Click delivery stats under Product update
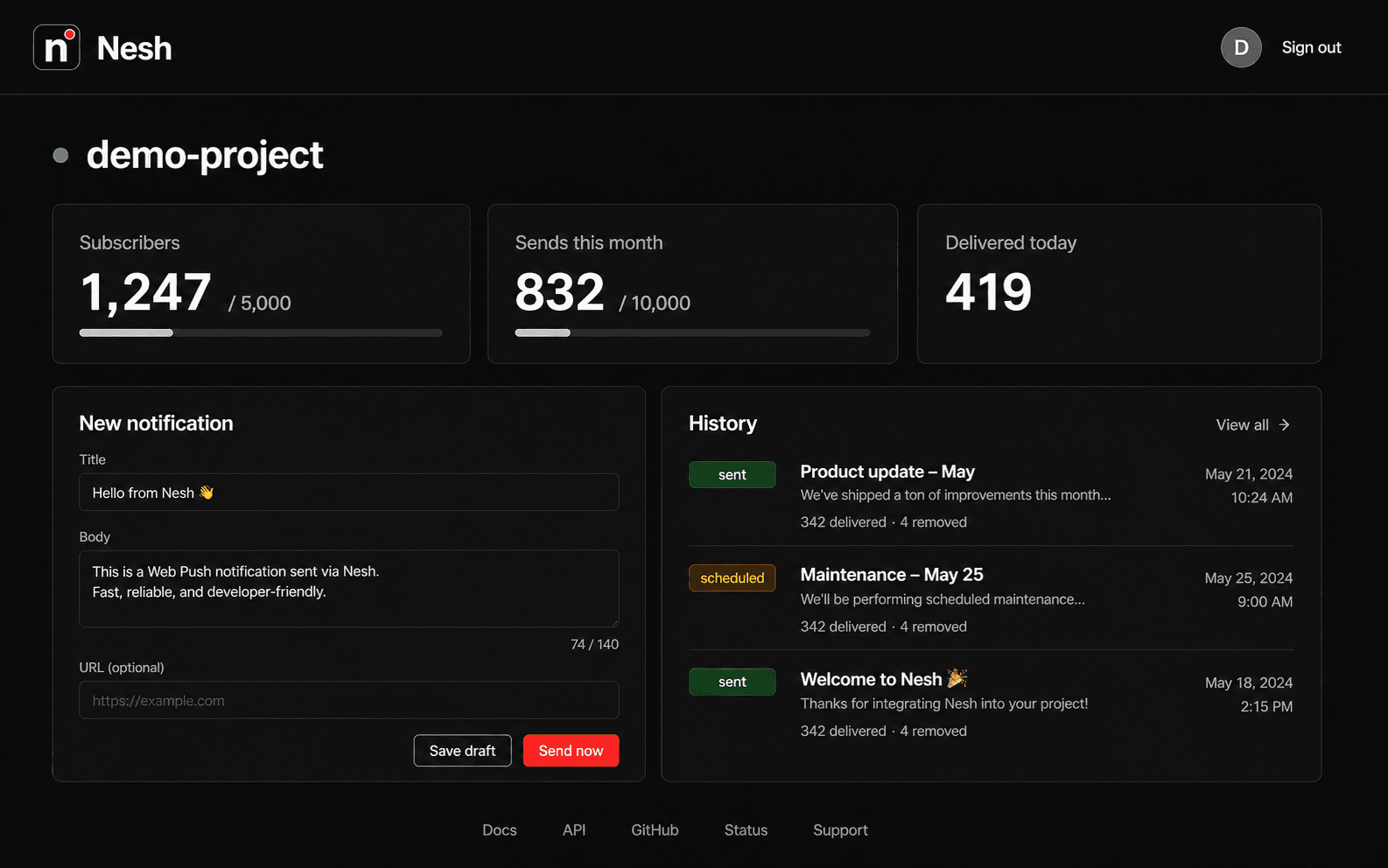The width and height of the screenshot is (1388, 868). [x=884, y=521]
